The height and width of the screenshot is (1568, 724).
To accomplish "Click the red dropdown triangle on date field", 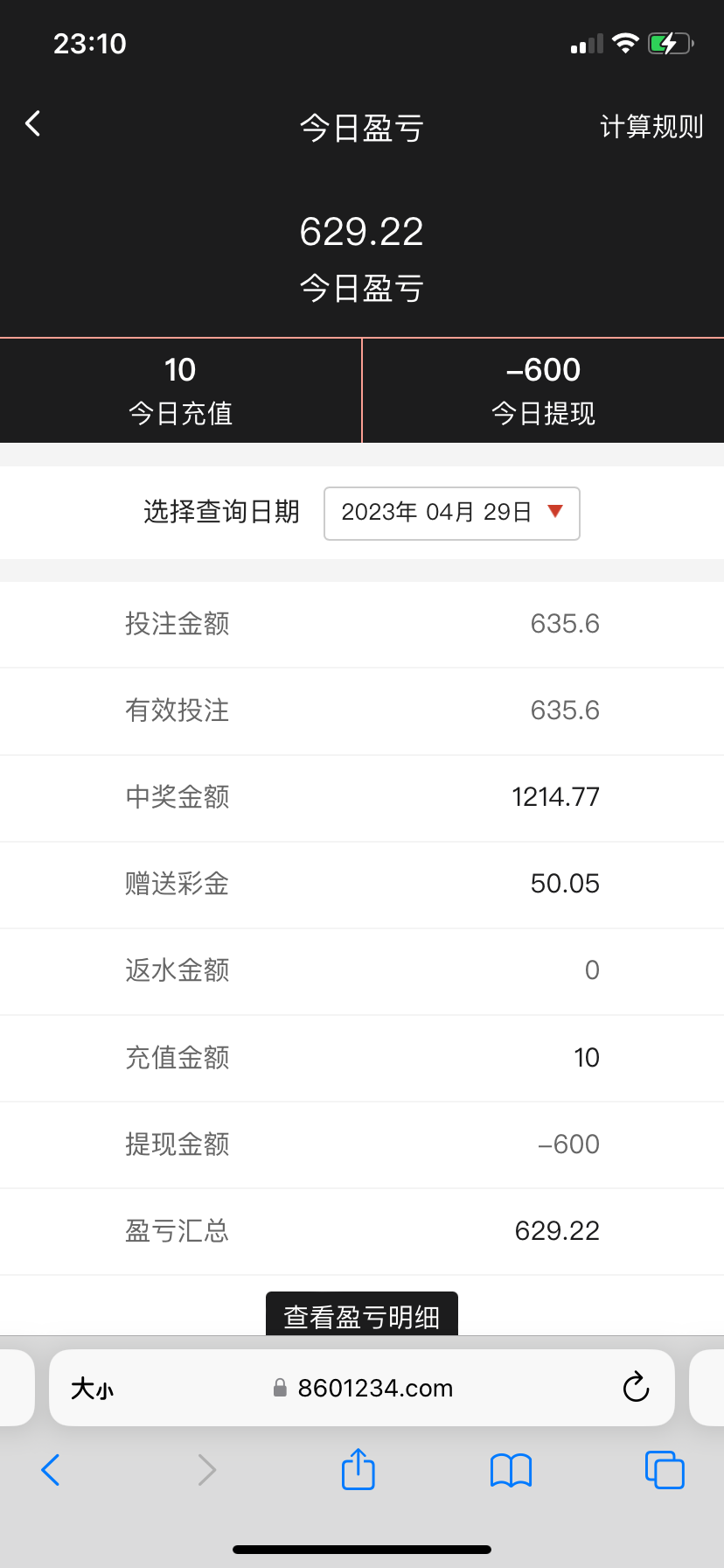I will 554,511.
